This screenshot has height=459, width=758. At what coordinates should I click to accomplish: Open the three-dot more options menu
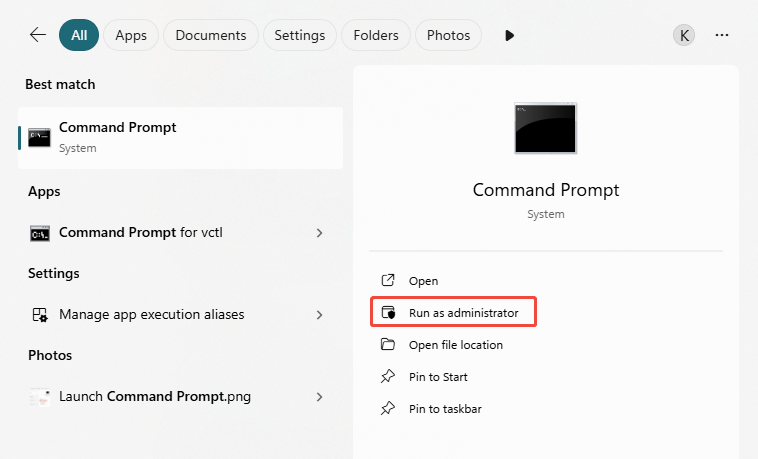722,35
